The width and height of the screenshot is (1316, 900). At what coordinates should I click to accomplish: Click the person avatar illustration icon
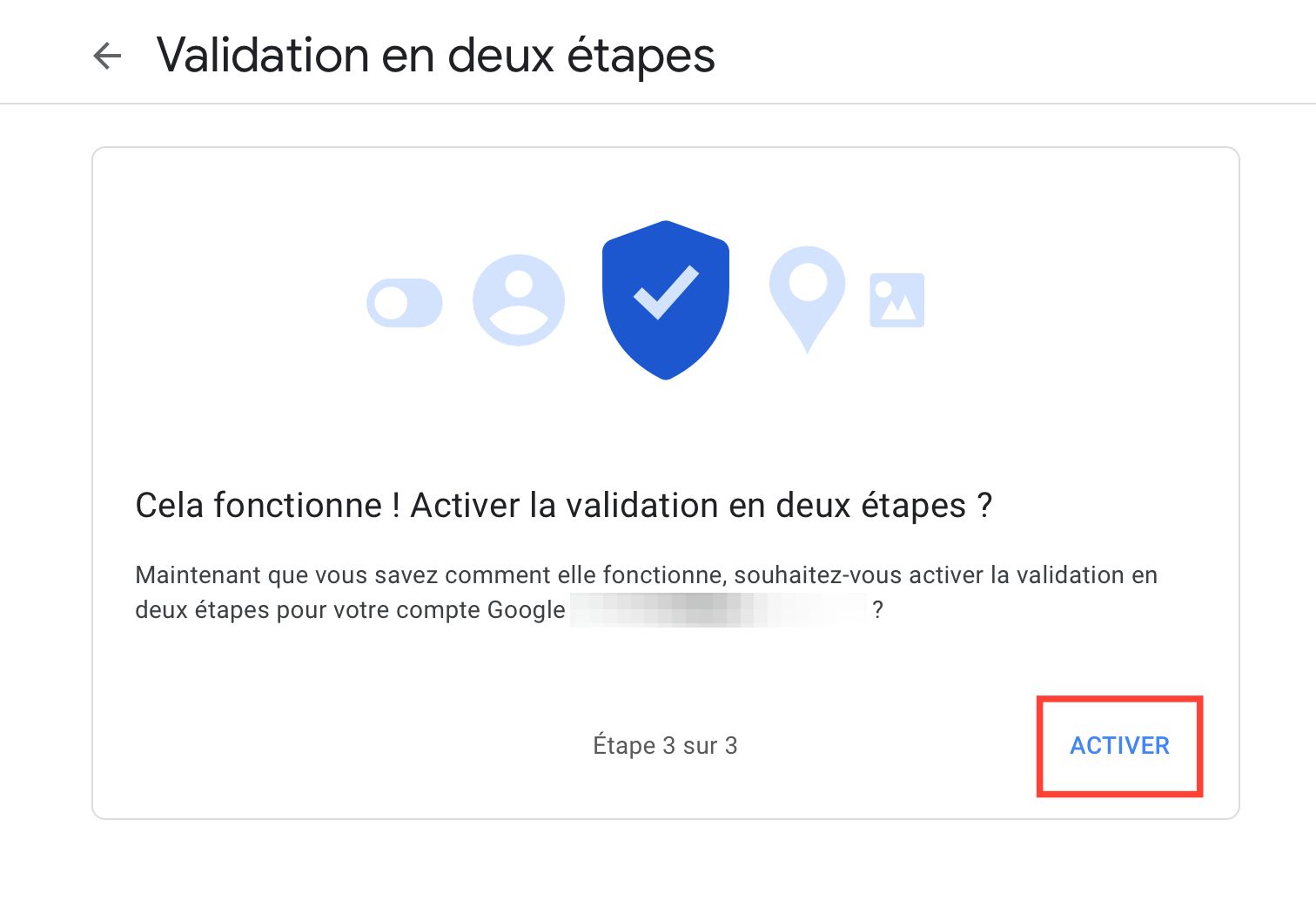tap(519, 299)
